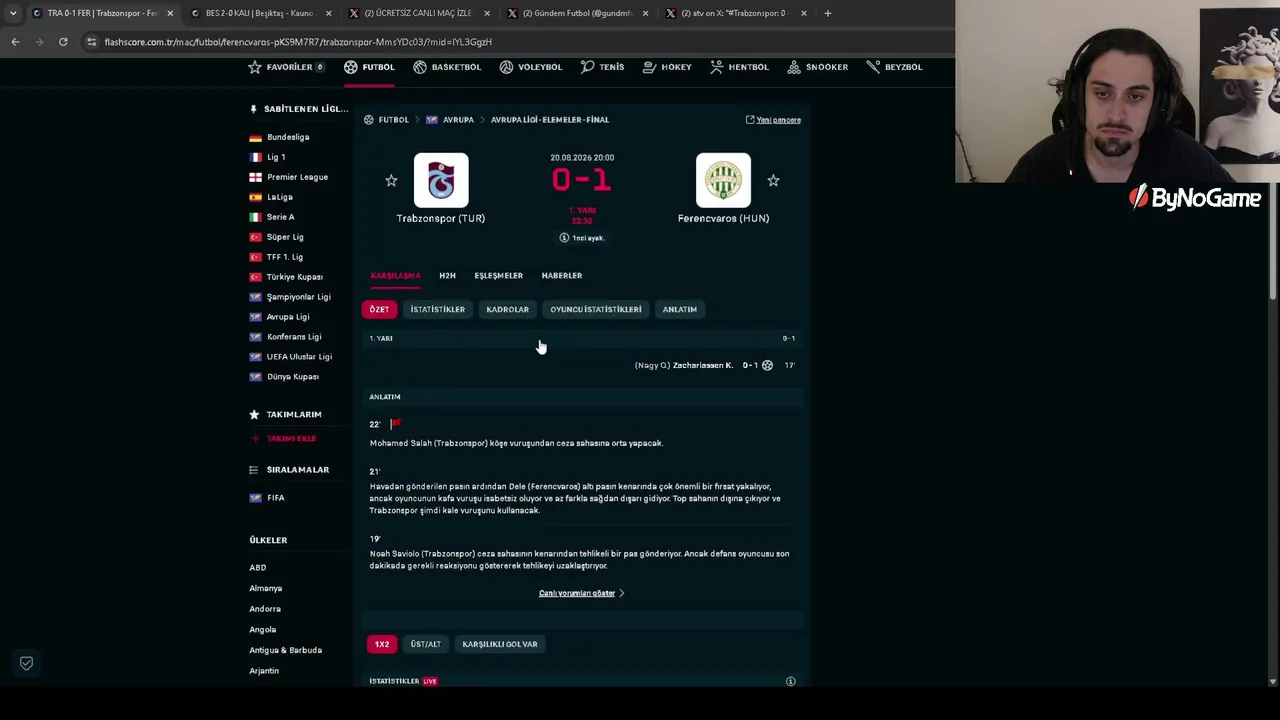Click the flashscore URL address bar

click(x=515, y=42)
